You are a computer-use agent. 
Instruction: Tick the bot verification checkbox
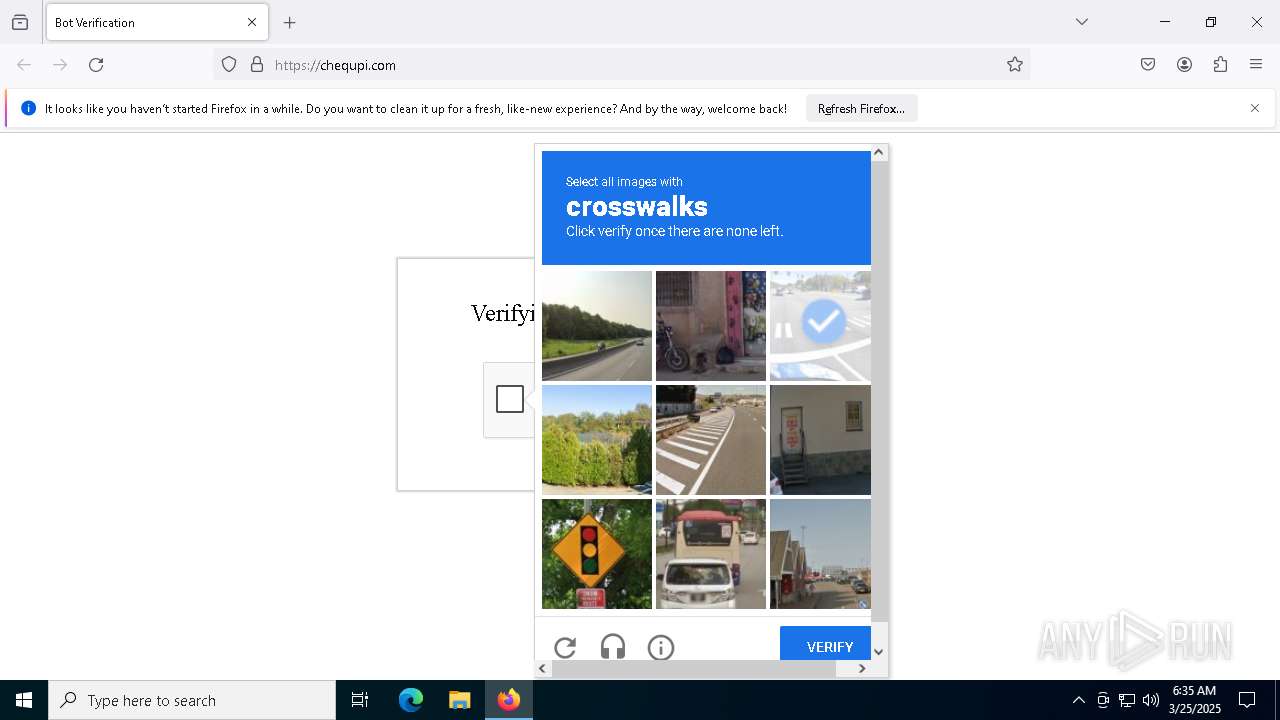point(510,399)
